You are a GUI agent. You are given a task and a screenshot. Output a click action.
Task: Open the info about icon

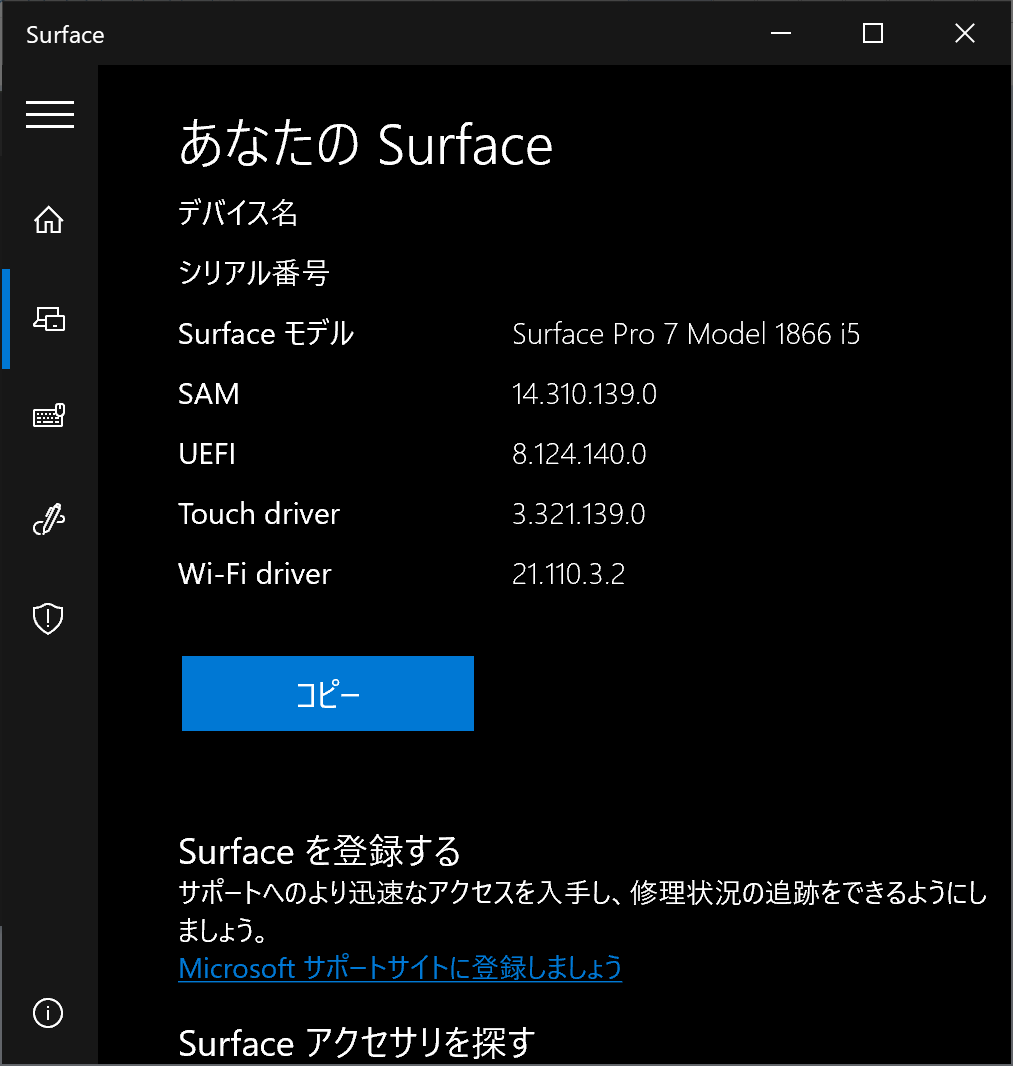(48, 1013)
